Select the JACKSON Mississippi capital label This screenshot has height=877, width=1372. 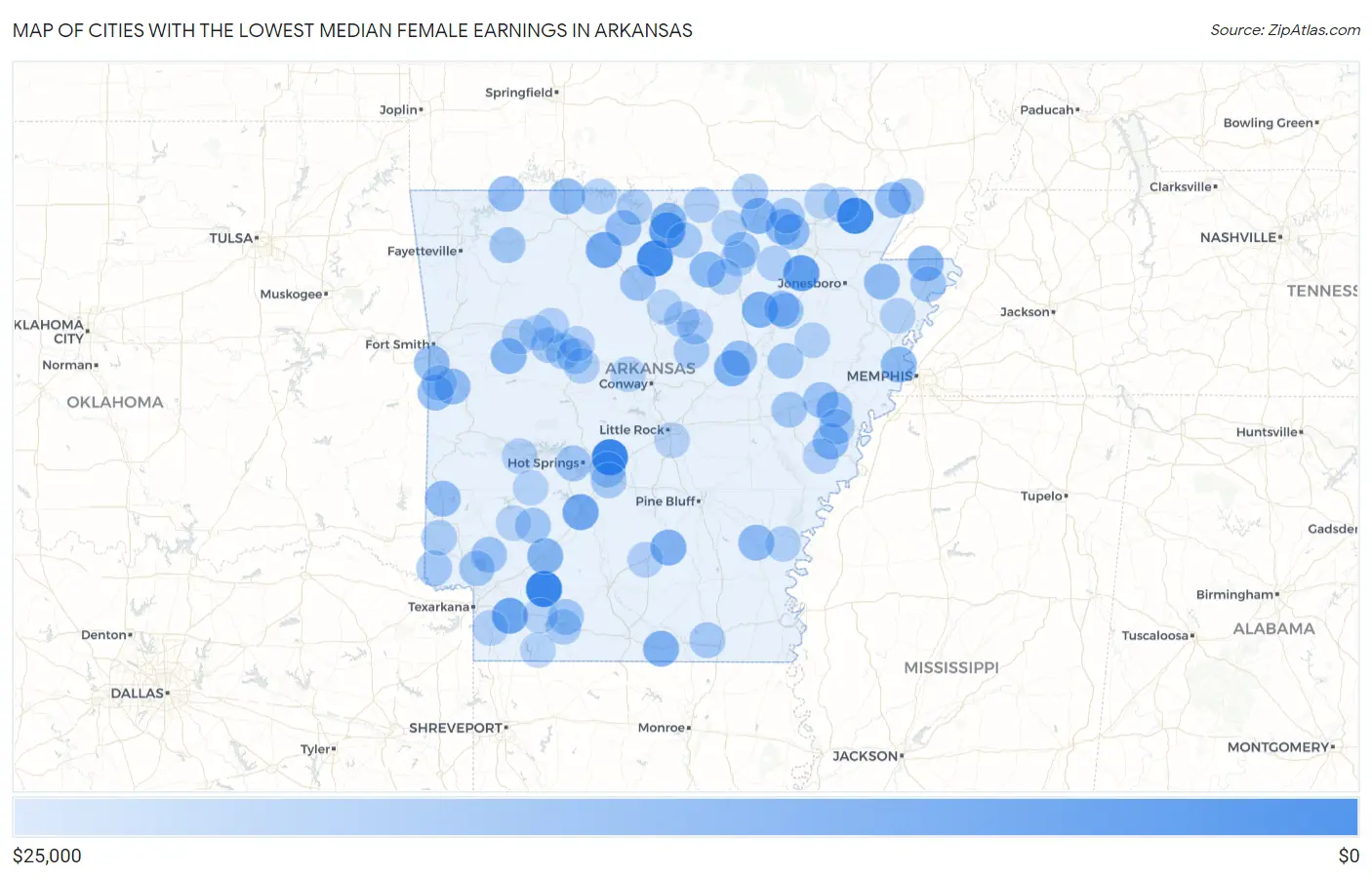tap(865, 757)
